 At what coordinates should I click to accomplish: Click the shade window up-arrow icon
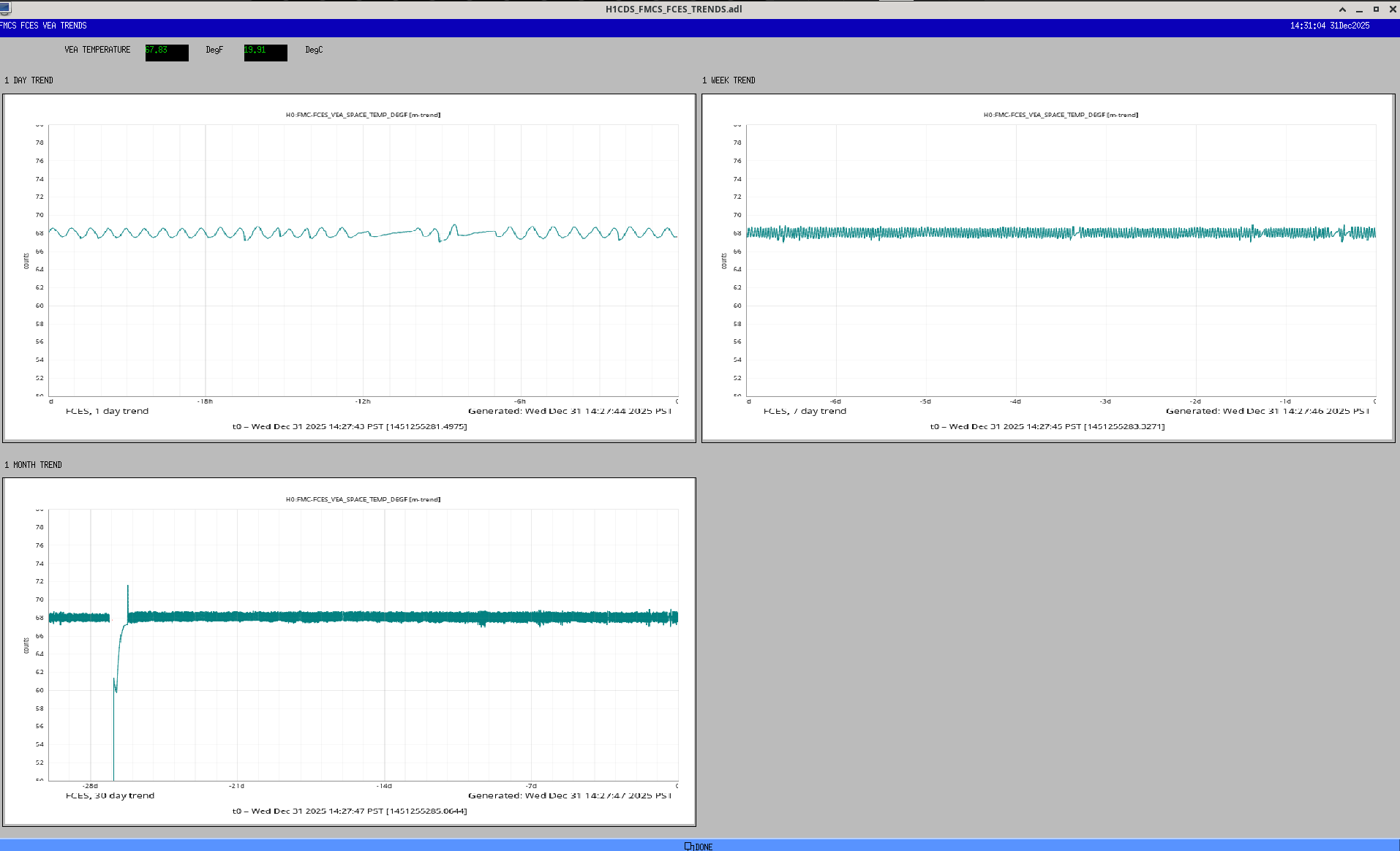point(1342,10)
